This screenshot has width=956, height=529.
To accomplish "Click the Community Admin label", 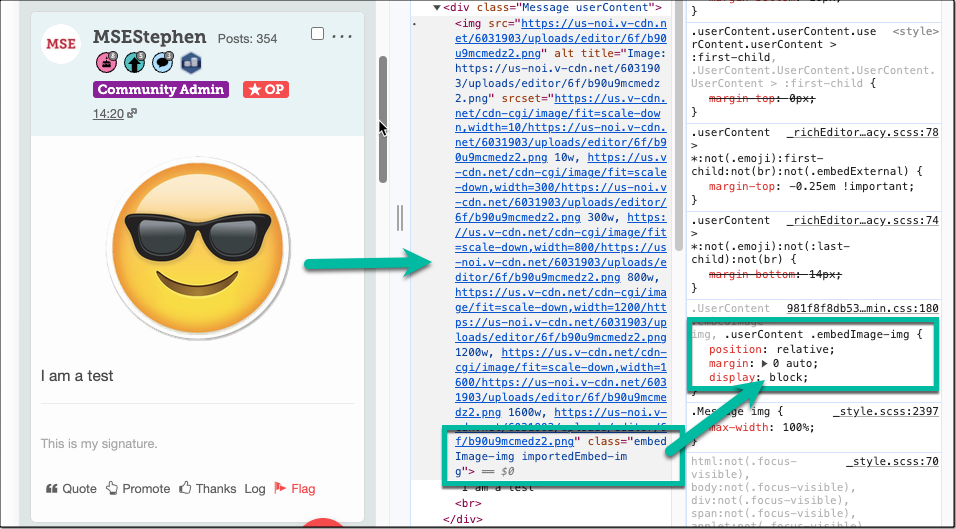I will (161, 90).
